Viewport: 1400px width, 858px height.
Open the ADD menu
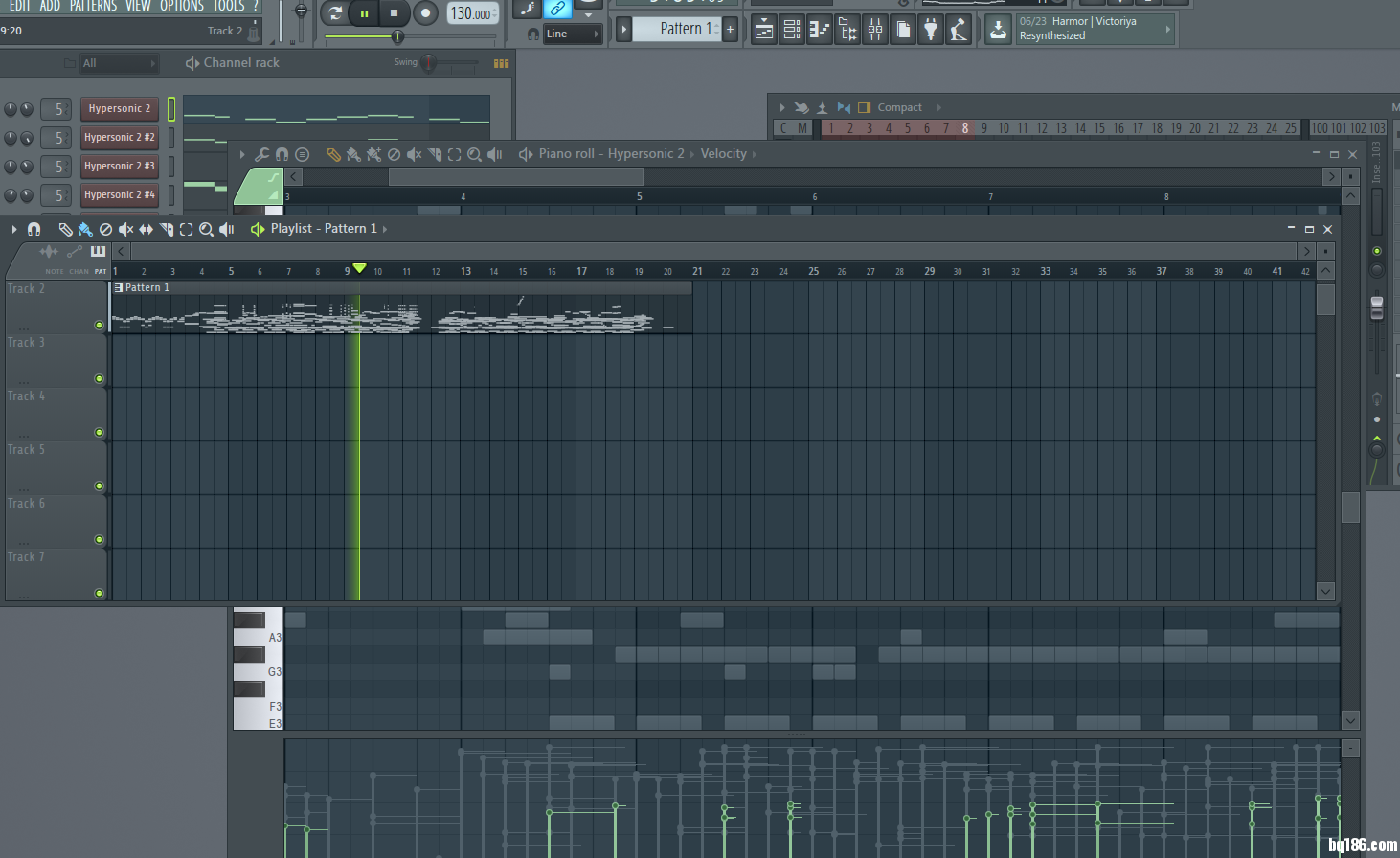point(50,6)
